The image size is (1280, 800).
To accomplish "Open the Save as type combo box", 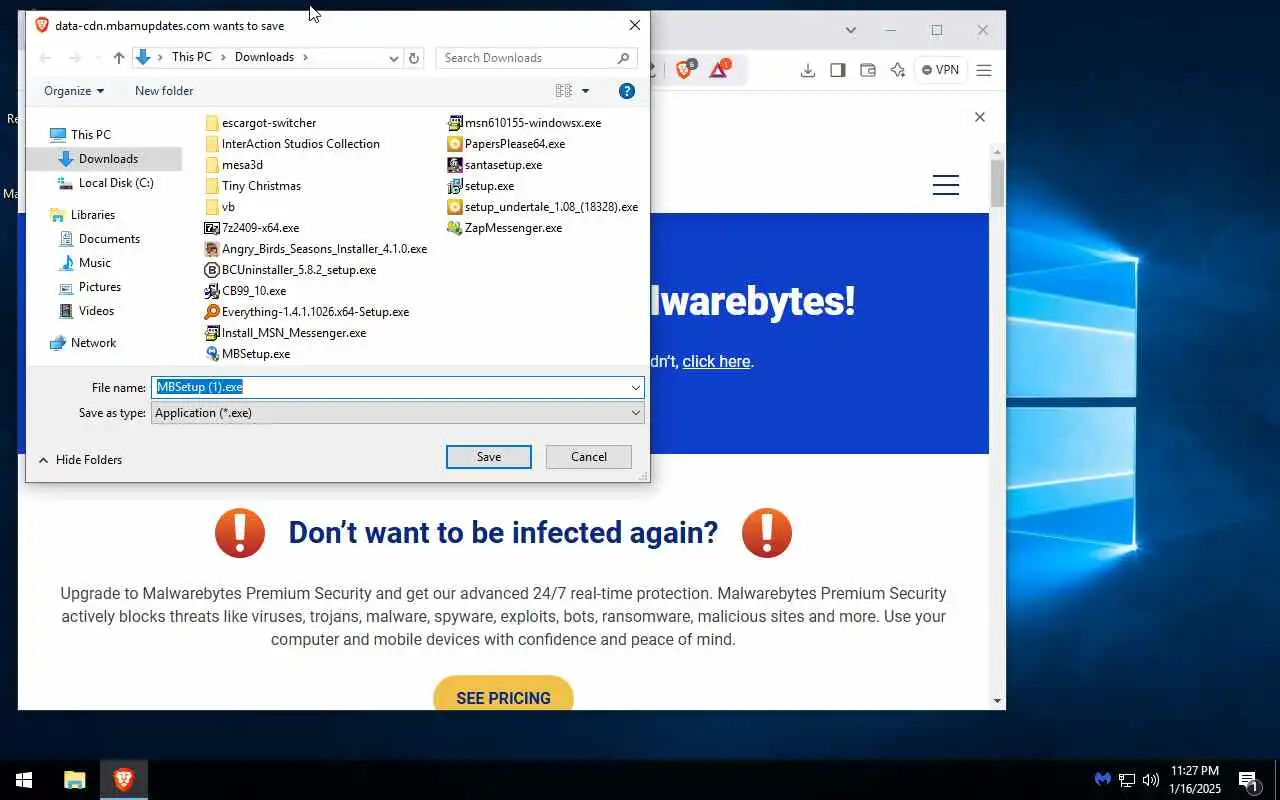I will click(x=398, y=413).
